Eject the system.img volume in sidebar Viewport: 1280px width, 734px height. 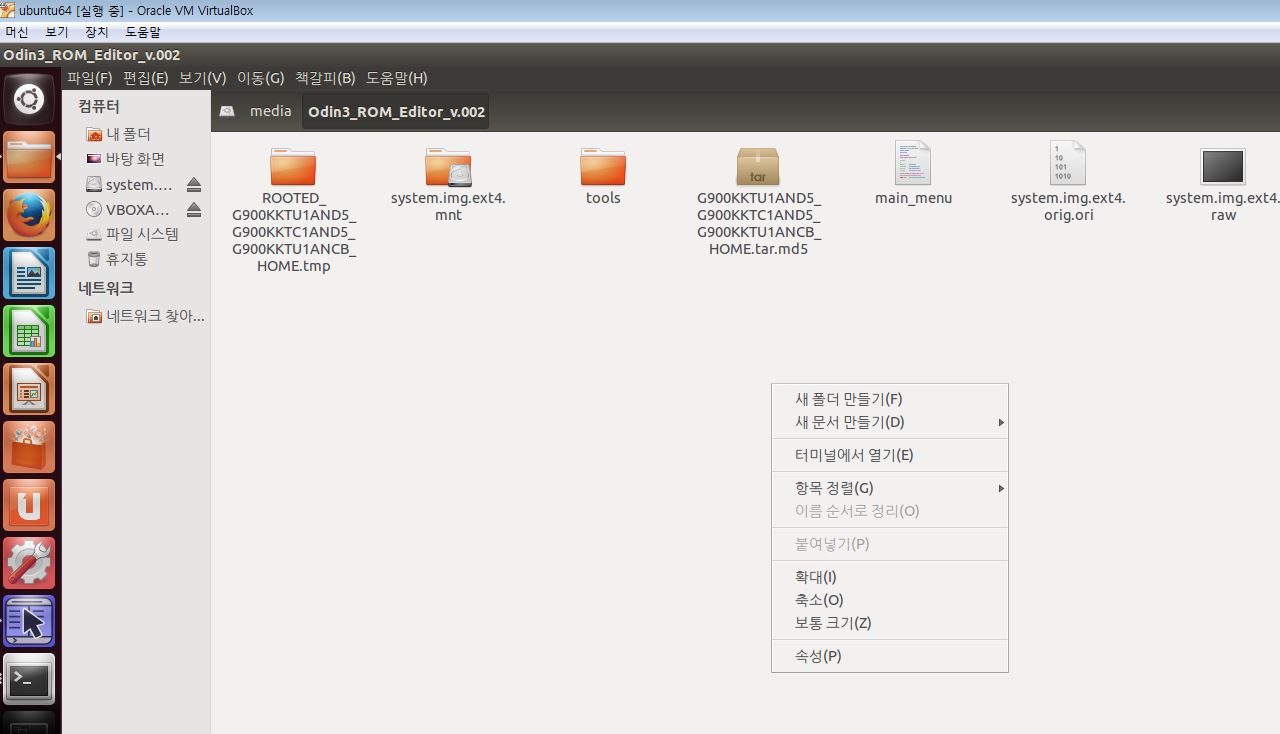(x=194, y=185)
